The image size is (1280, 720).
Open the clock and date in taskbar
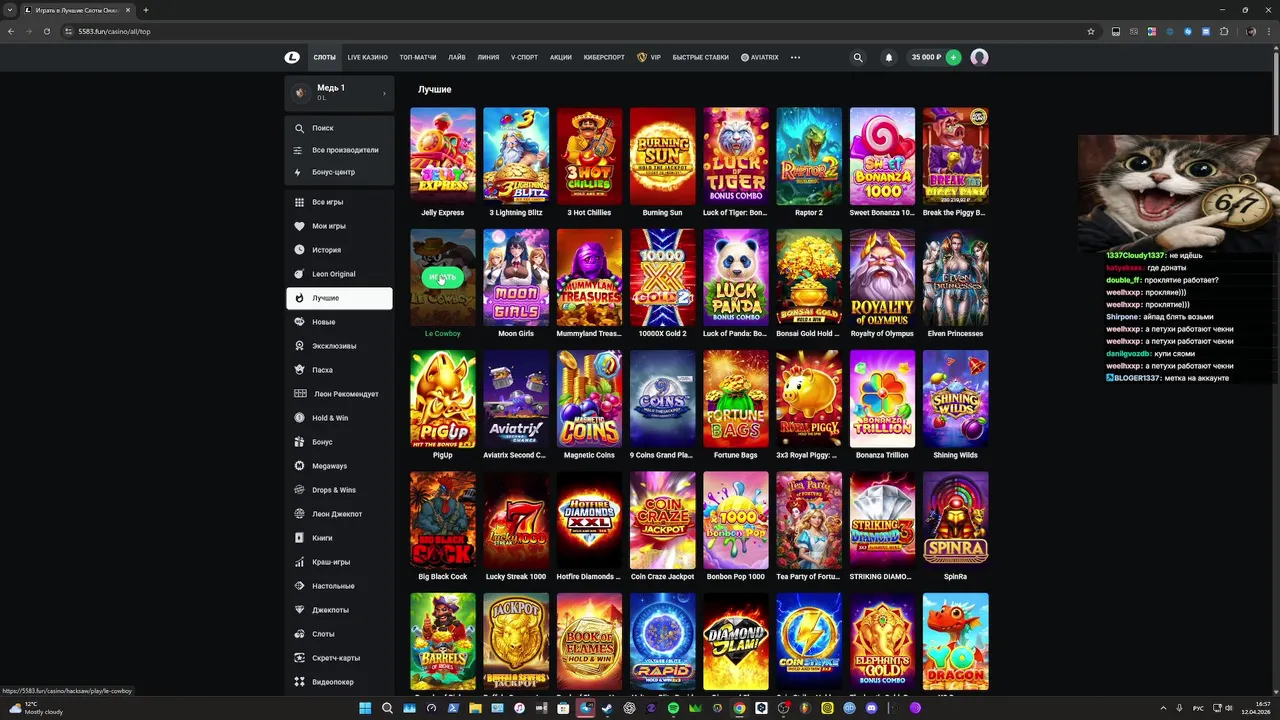(1255, 708)
